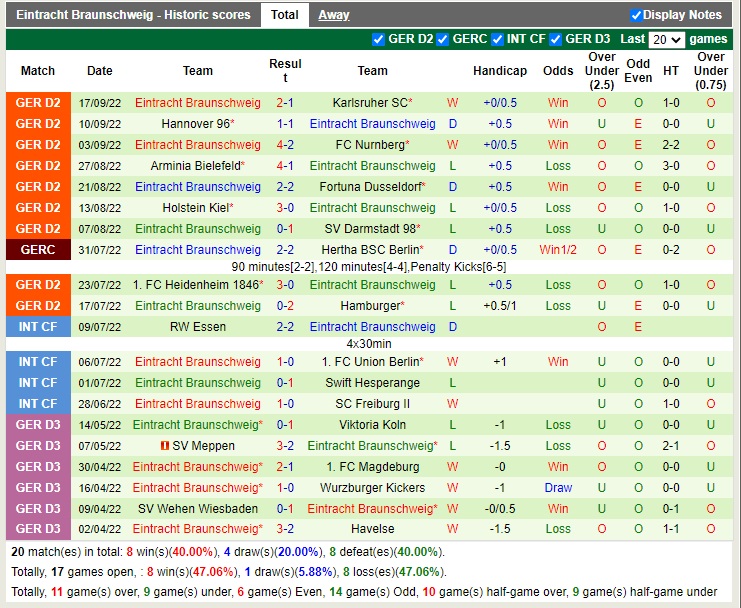Viewport: 741px width, 608px height.
Task: Switch to the Away tab
Action: pyautogui.click(x=334, y=15)
